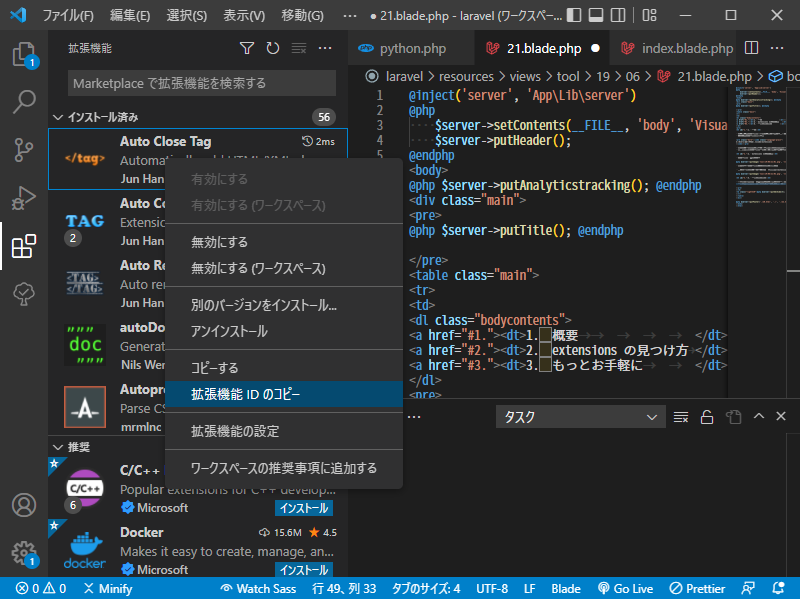
Task: Open the Search view icon
Action: pyautogui.click(x=23, y=101)
